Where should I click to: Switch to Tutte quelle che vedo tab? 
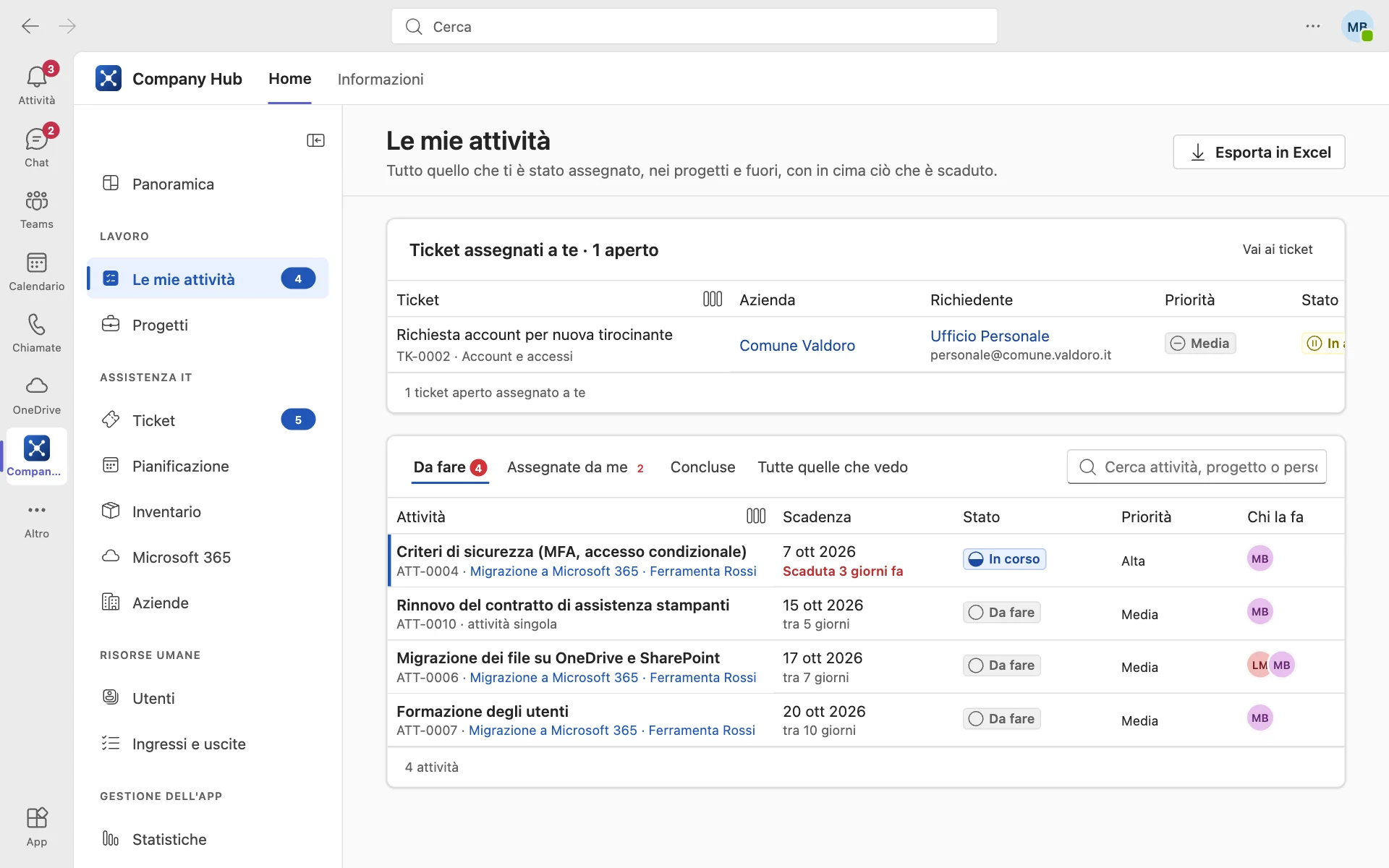833,467
